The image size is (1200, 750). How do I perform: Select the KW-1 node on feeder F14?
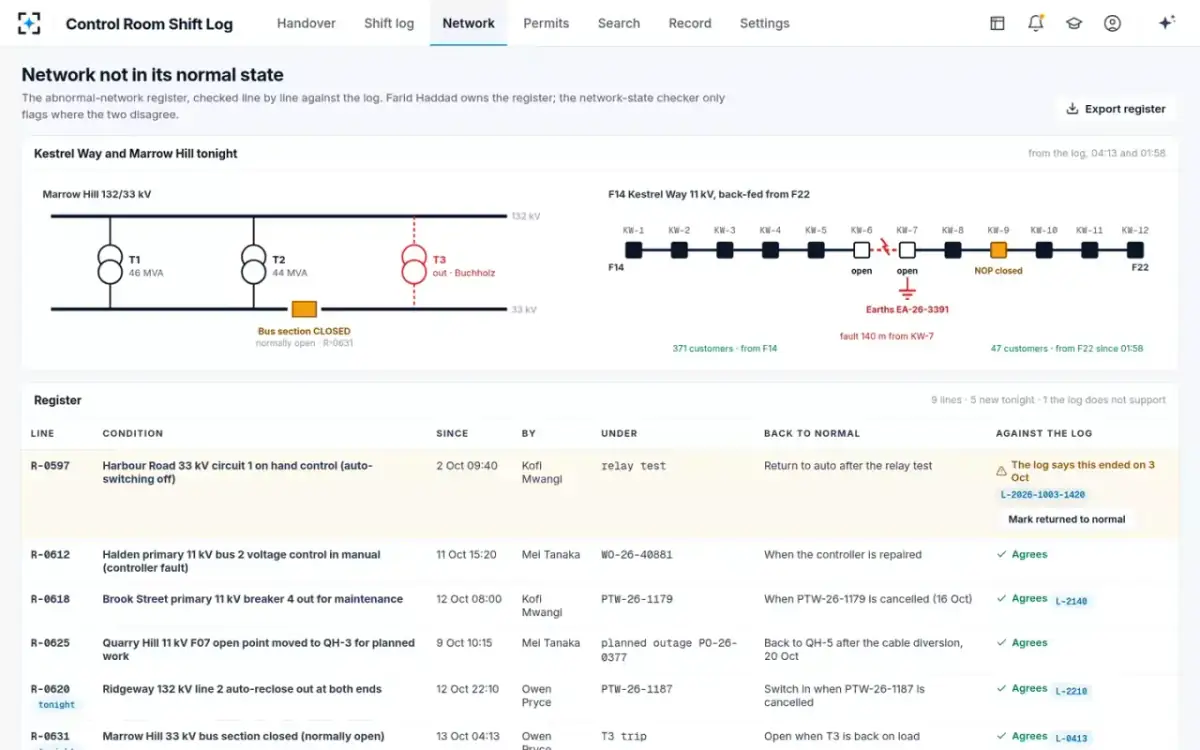(633, 250)
